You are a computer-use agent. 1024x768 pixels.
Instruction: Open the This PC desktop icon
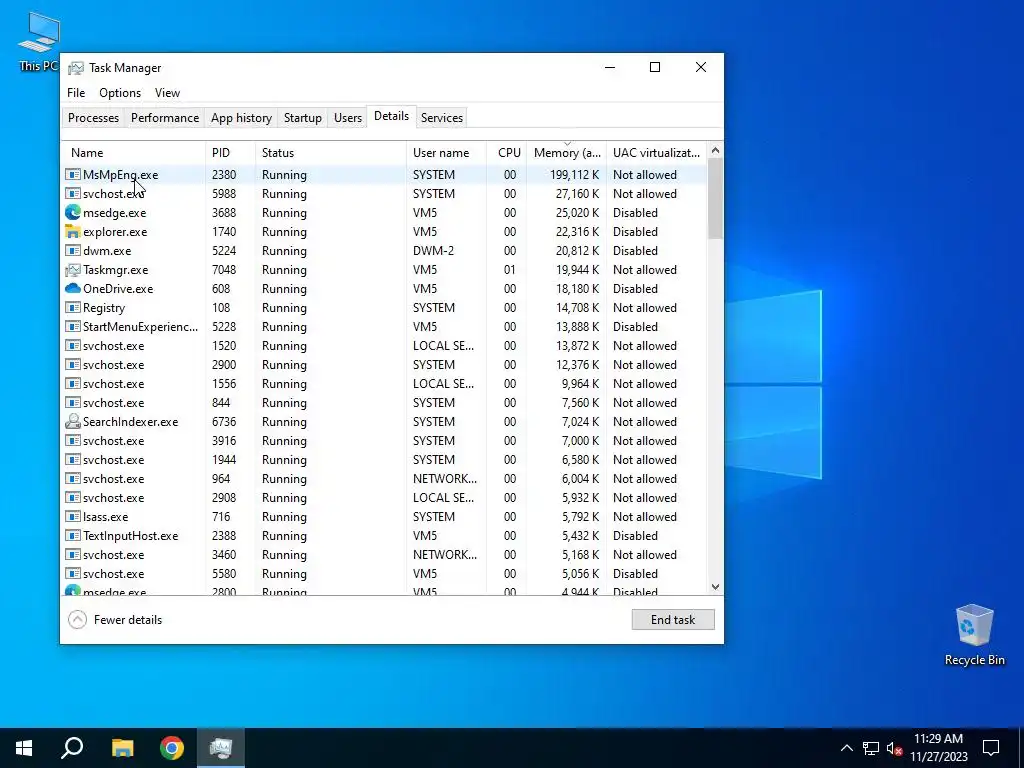tap(38, 41)
